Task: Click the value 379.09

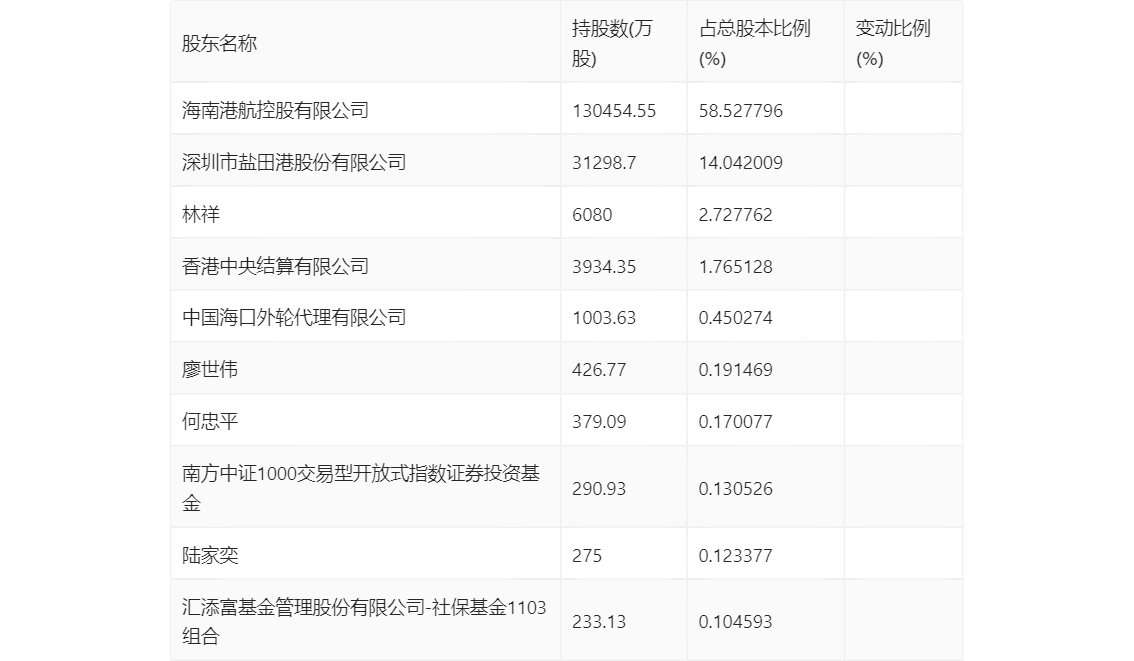Action: 599,422
